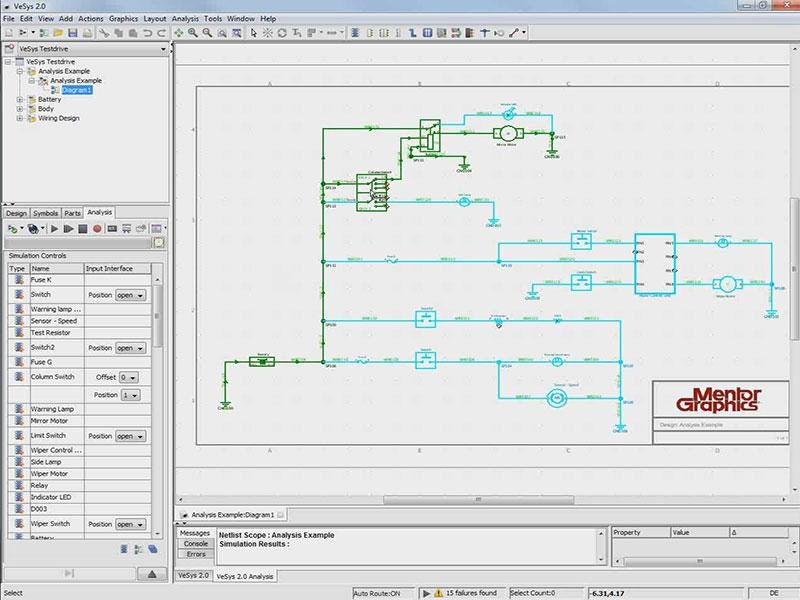Click the Console button in output panel

[x=195, y=543]
